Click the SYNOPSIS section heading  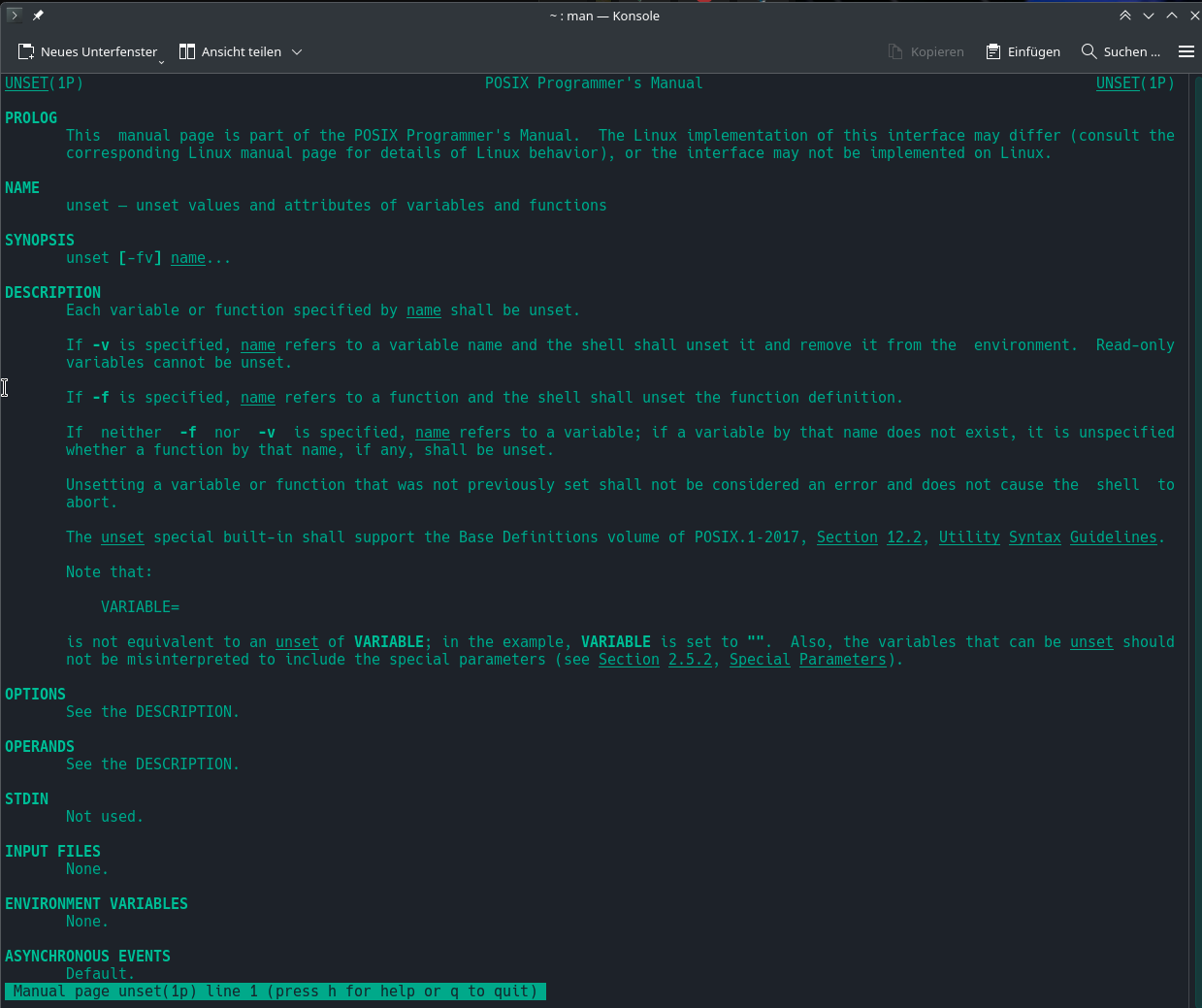pyautogui.click(x=40, y=241)
